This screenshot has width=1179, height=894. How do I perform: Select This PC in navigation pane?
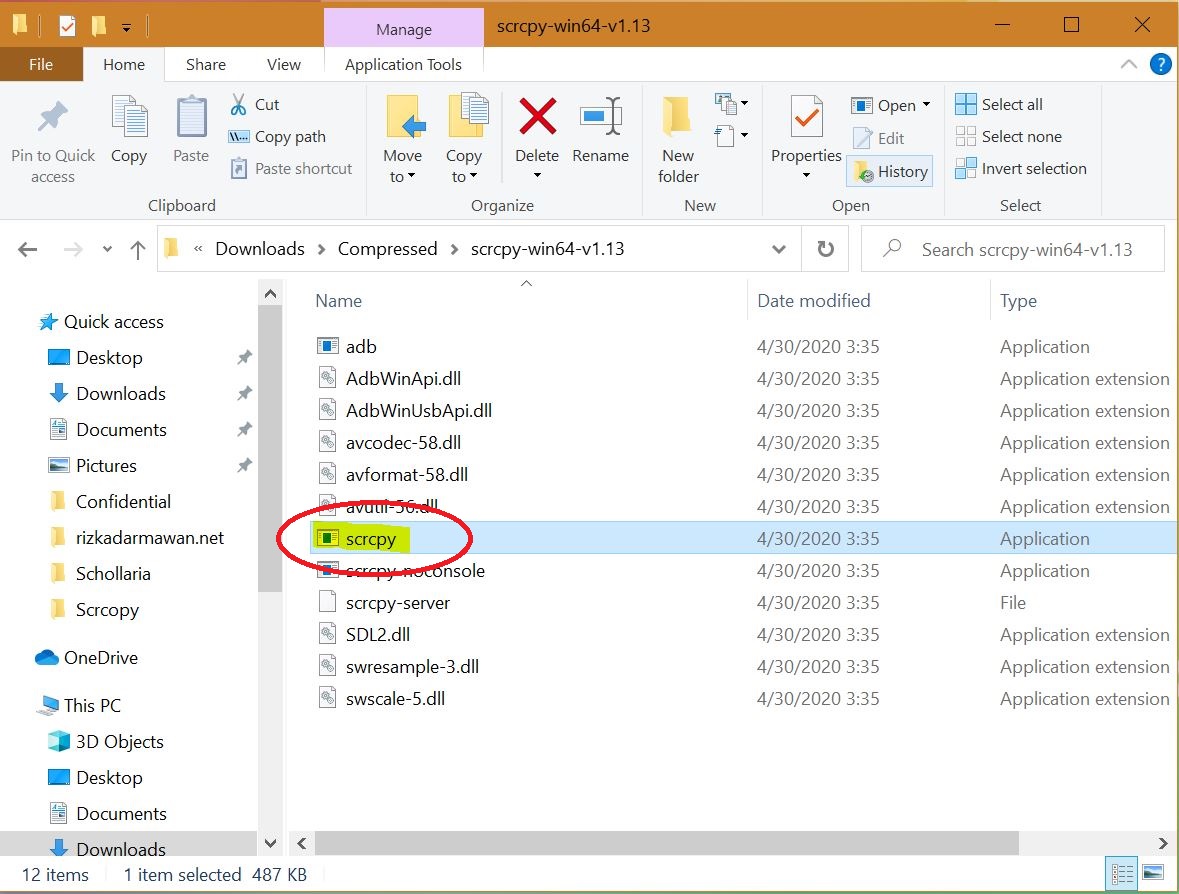pos(92,705)
